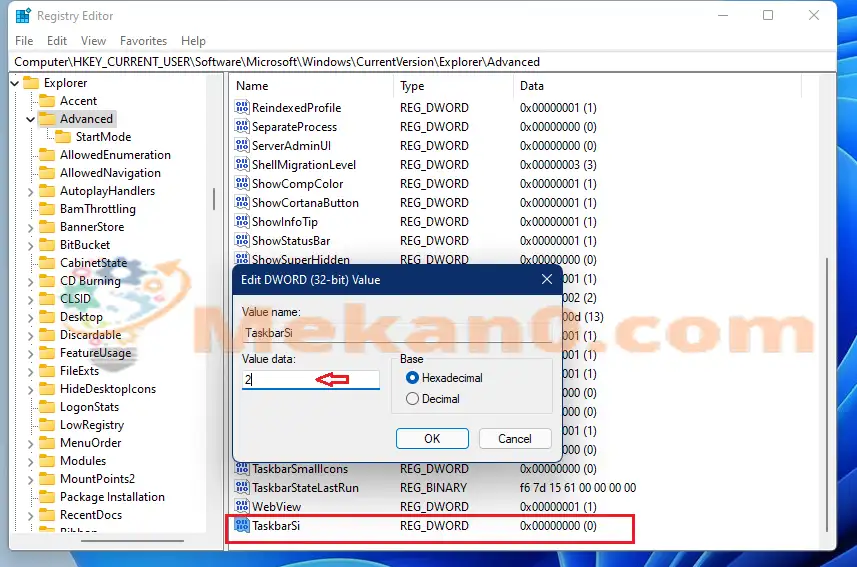Open the File menu
This screenshot has height=567, width=857.
tap(24, 41)
